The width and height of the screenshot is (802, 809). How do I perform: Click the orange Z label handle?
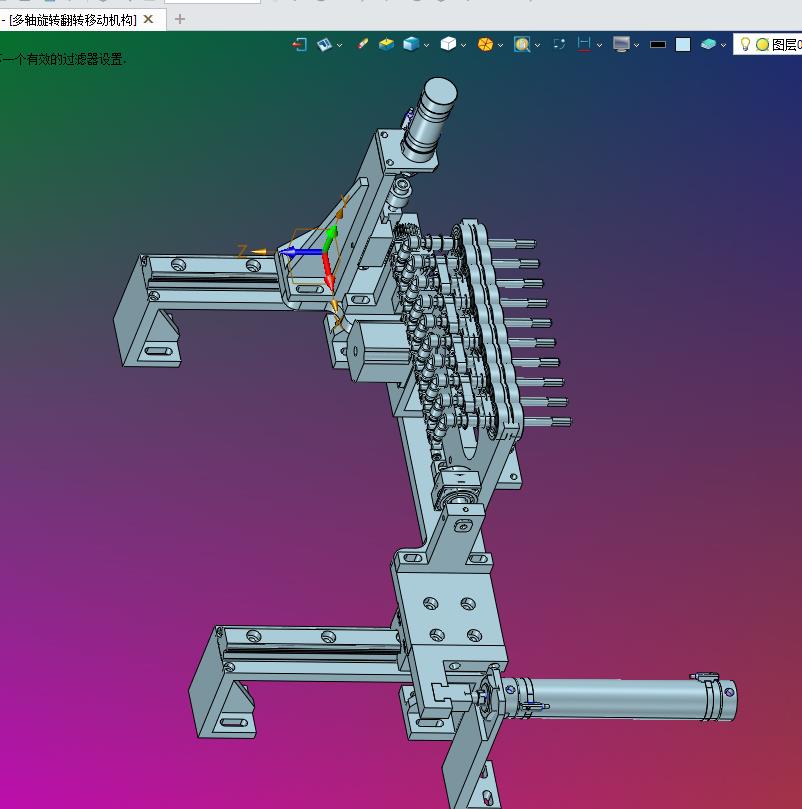242,251
